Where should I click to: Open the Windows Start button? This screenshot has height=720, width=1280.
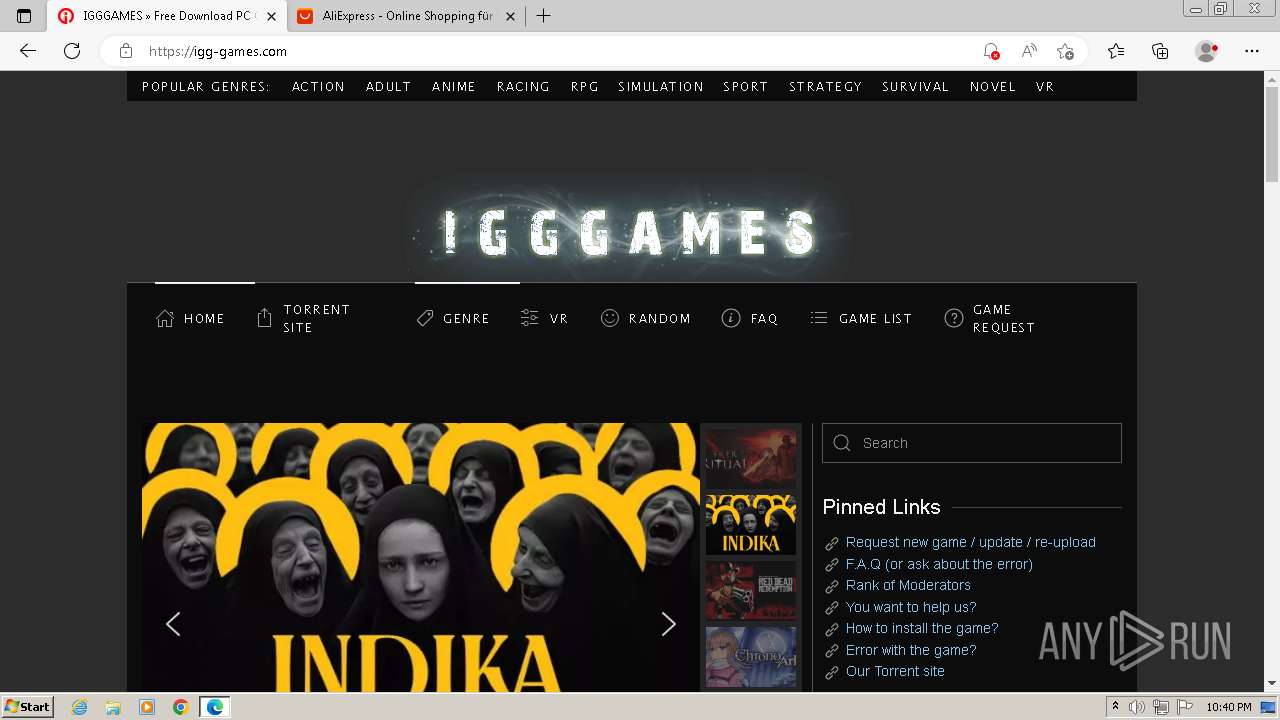27,706
